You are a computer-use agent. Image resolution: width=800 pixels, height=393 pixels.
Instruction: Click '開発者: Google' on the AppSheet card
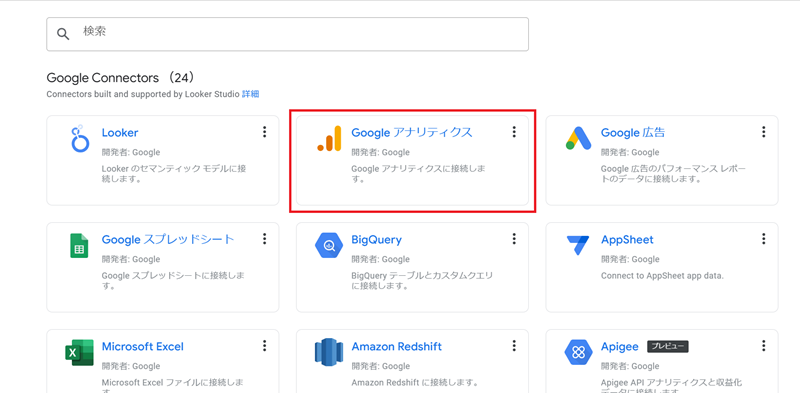pos(630,259)
